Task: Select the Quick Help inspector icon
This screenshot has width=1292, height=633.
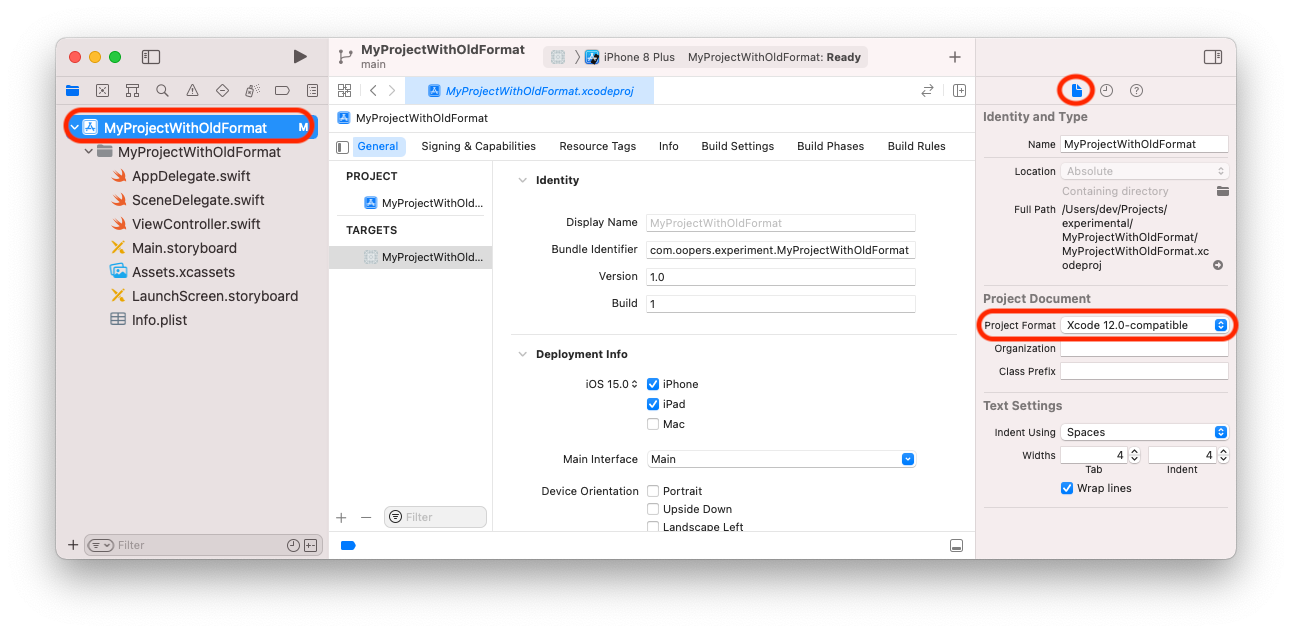Action: pos(1137,90)
